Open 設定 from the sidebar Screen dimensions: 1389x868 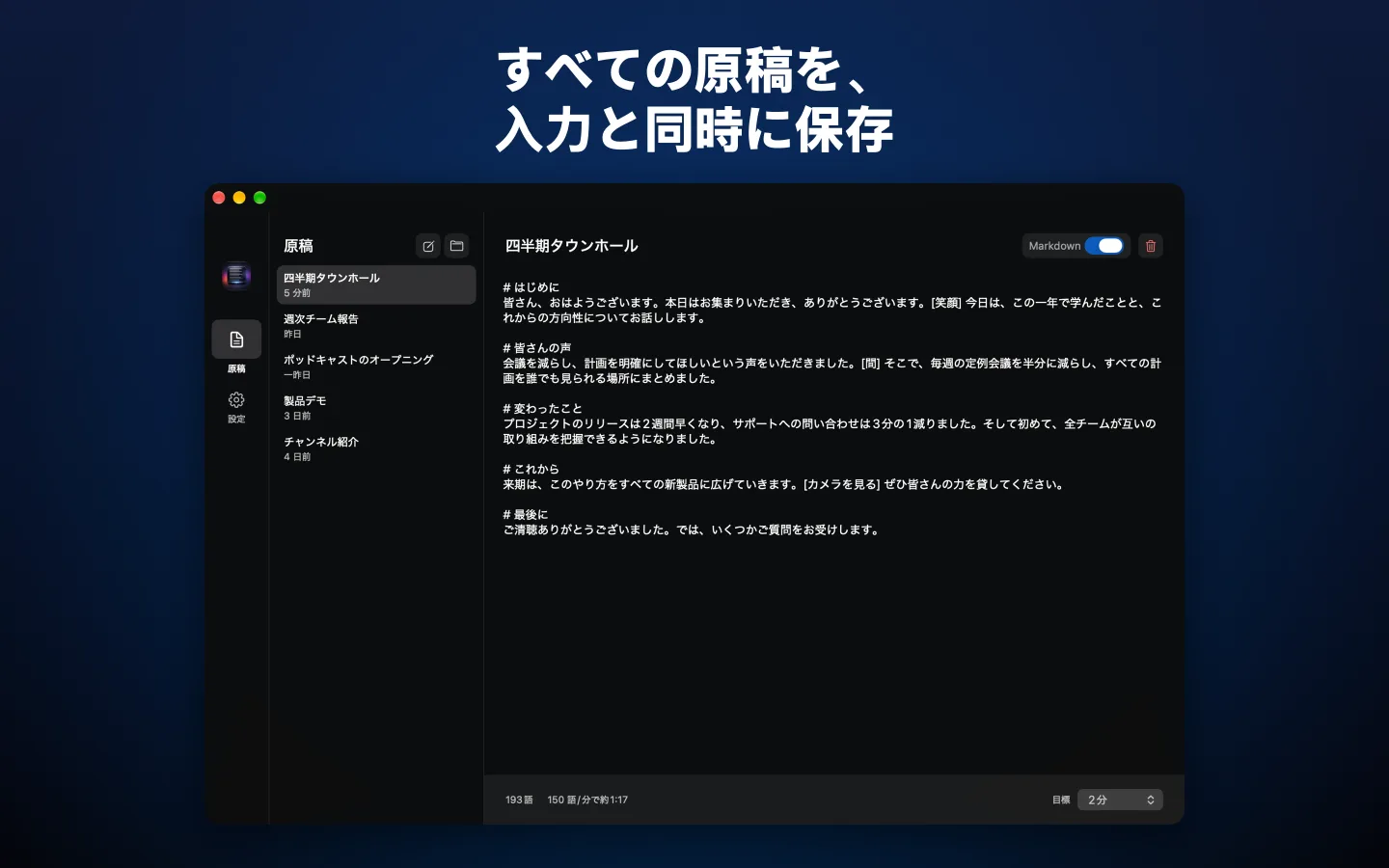click(x=236, y=407)
